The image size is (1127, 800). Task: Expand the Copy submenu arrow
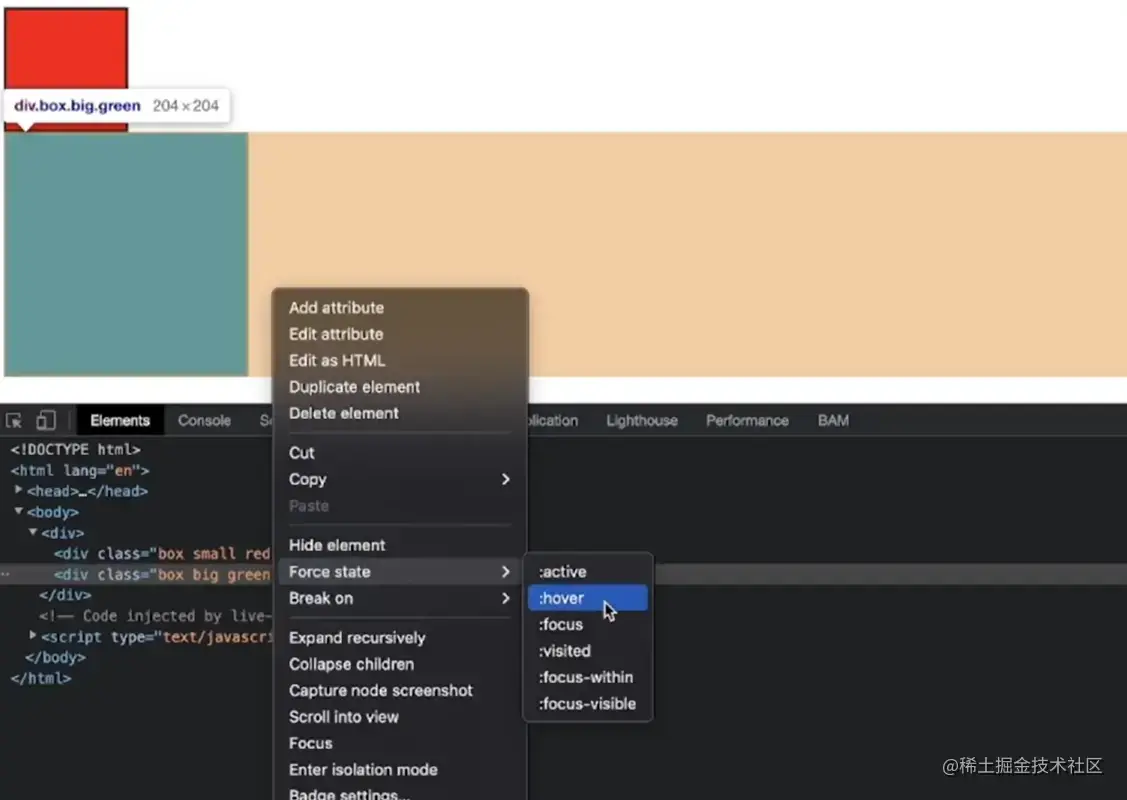(505, 479)
